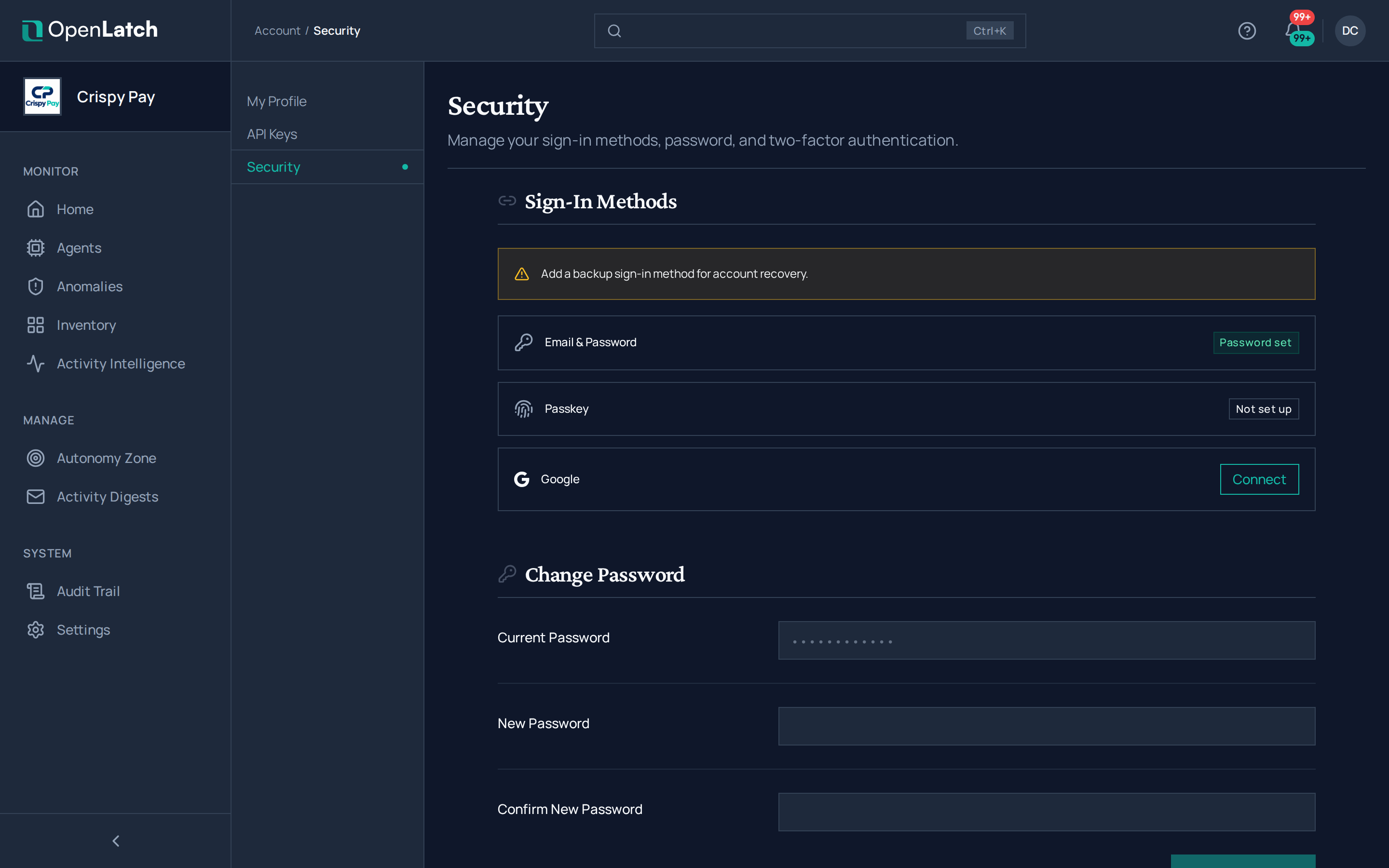The width and height of the screenshot is (1389, 868).
Task: Click the Activity Digests envelope icon
Action: coord(36,497)
